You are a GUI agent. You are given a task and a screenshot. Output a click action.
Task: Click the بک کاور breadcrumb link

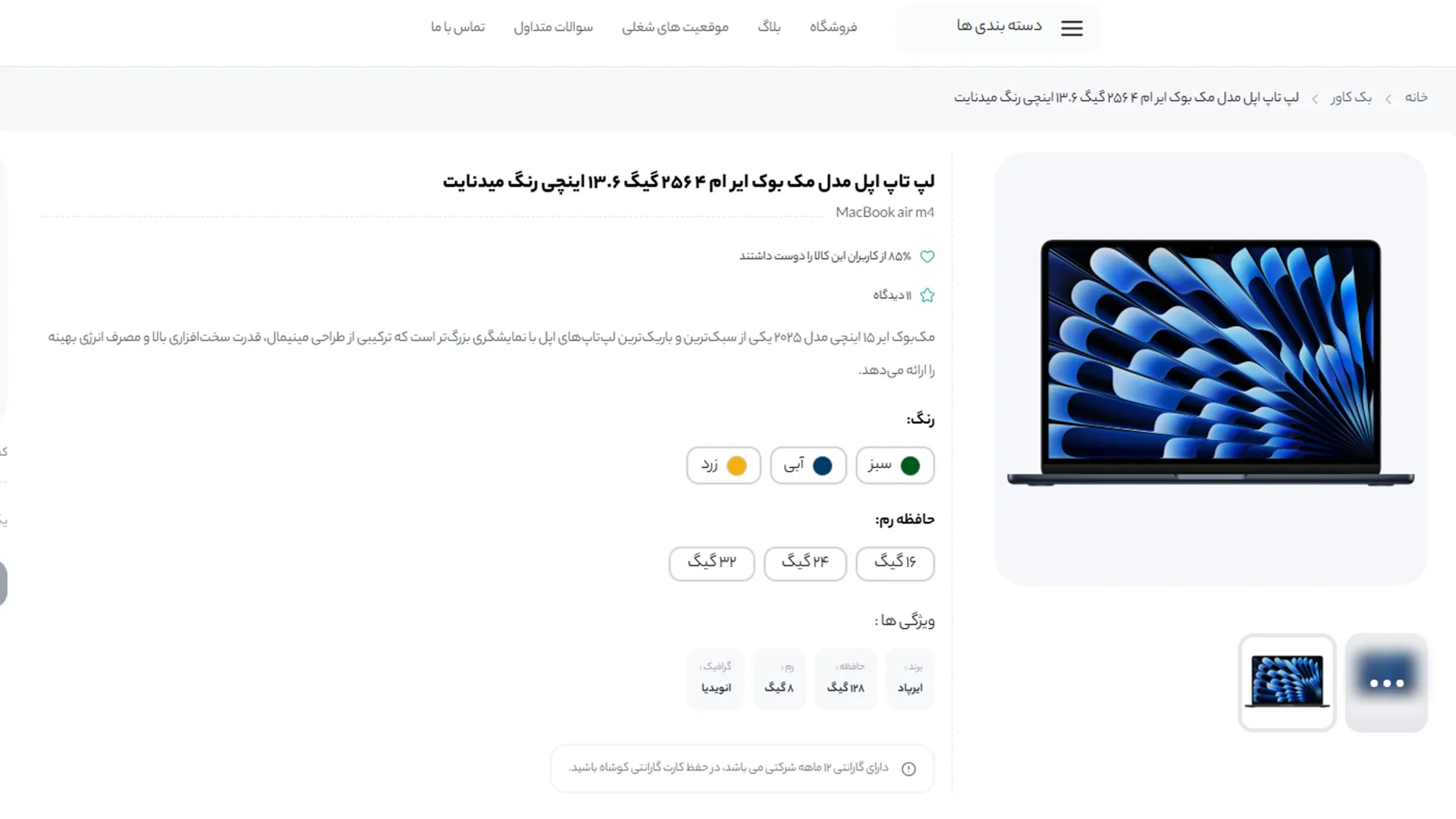(1351, 97)
